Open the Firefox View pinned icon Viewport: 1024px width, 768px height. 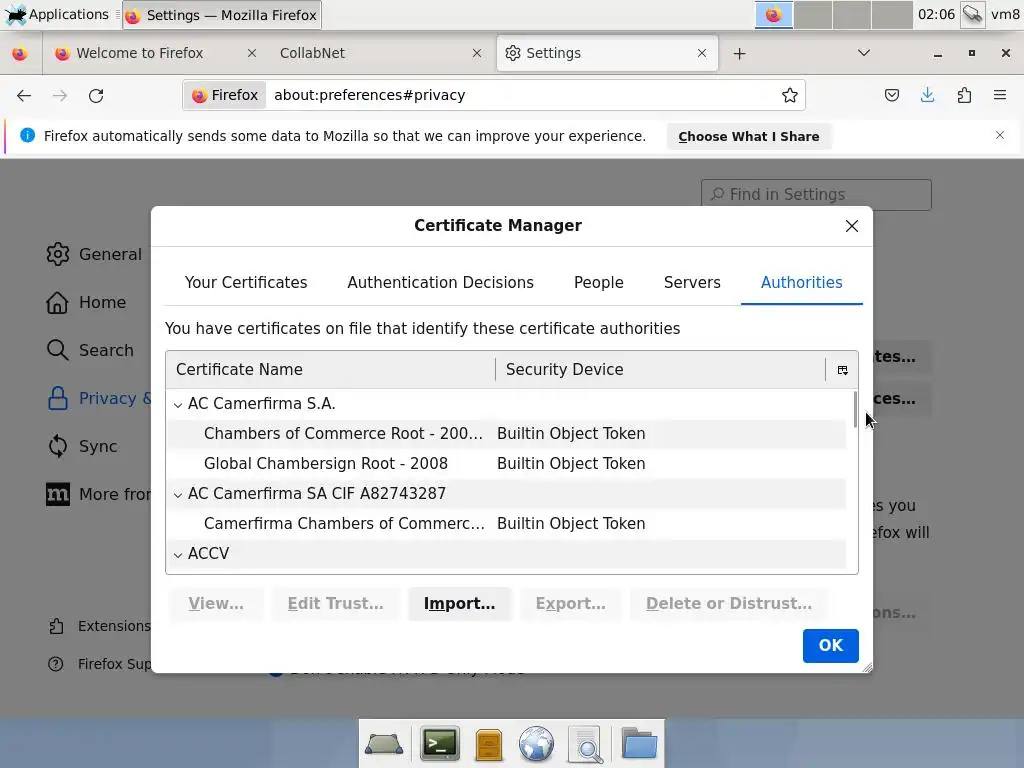[x=20, y=54]
